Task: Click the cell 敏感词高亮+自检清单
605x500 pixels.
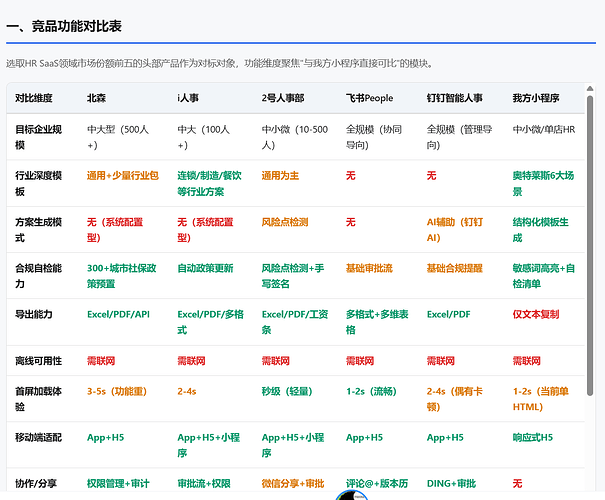Action: pos(544,276)
